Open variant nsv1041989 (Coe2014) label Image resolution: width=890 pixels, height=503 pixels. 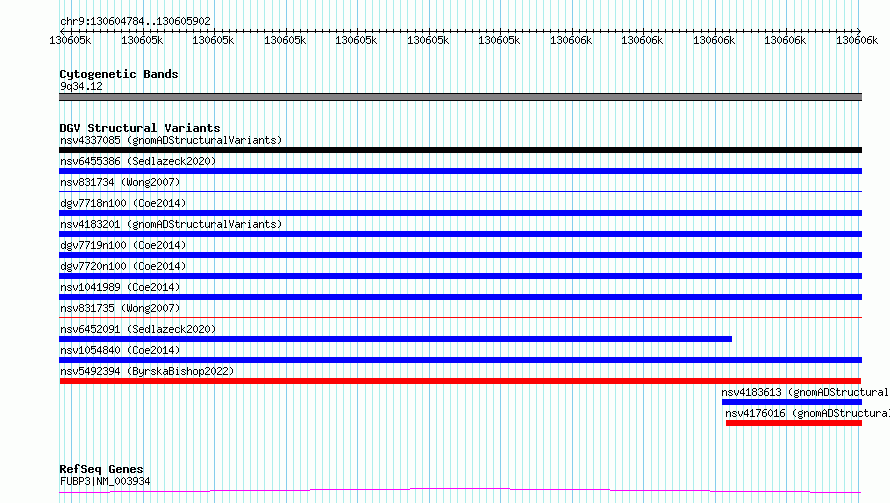120,287
